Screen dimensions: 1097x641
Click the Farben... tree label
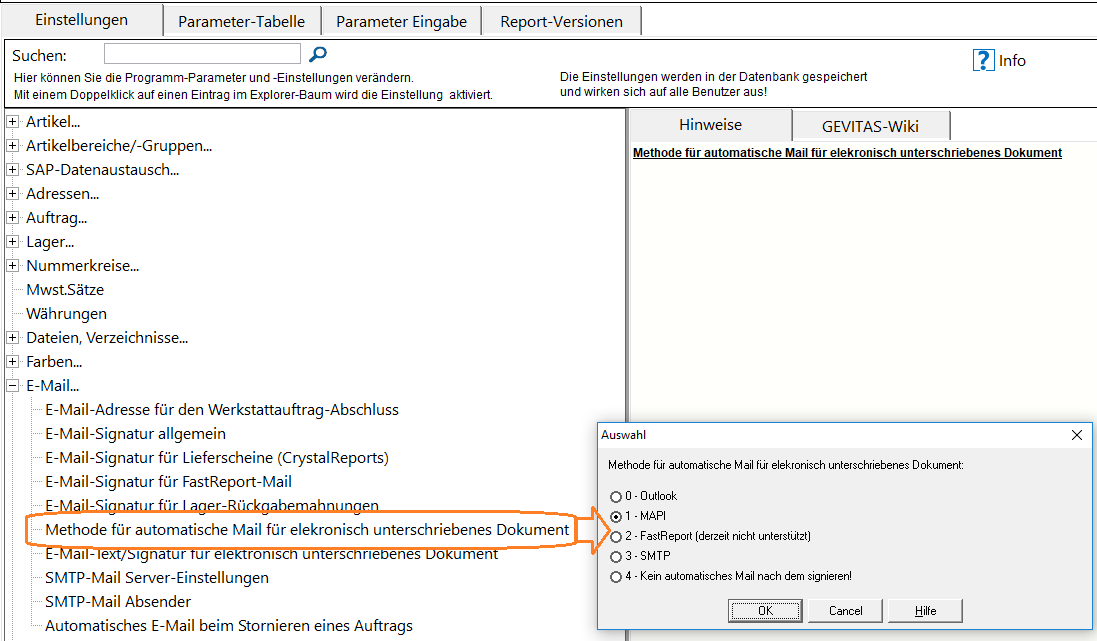click(54, 362)
